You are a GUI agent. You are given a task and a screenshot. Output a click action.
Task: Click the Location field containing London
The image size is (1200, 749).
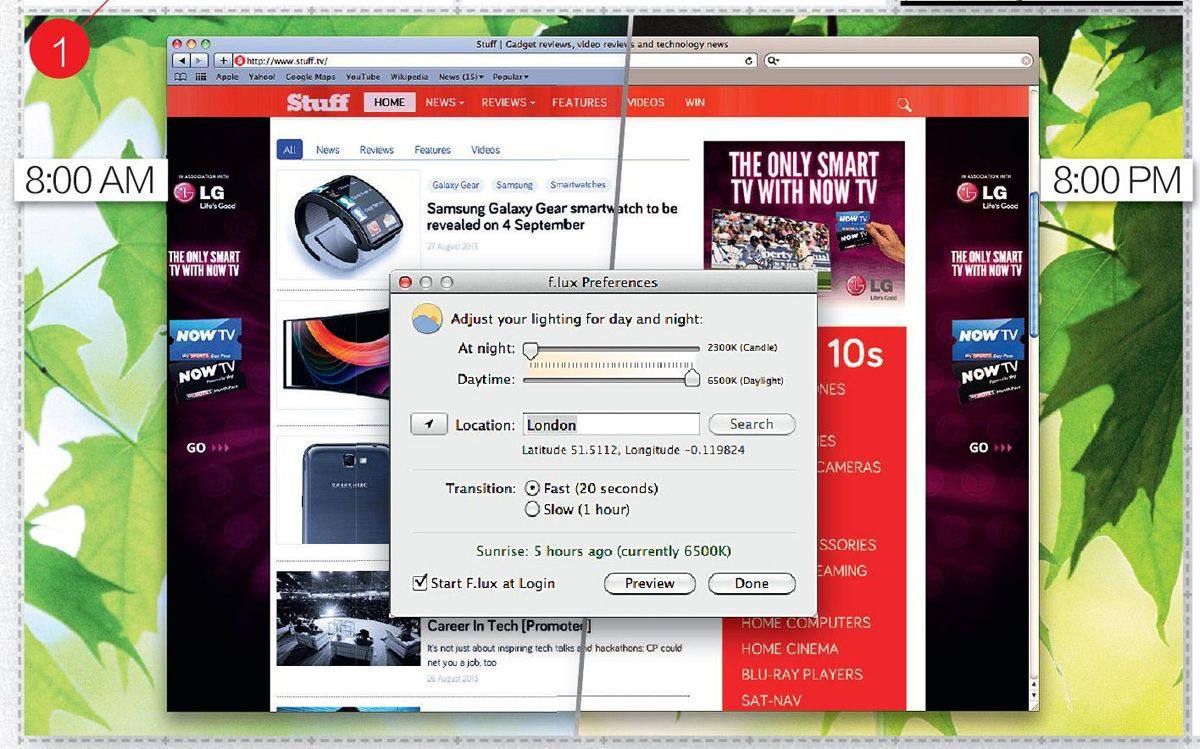[611, 425]
